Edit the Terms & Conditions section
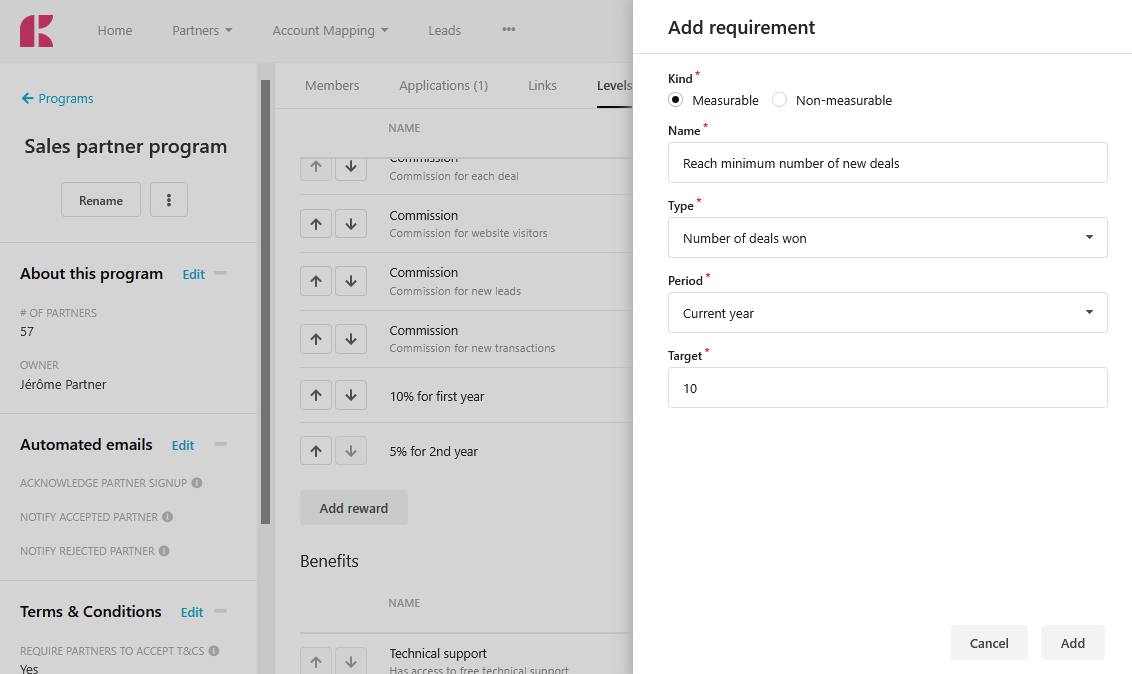 192,612
